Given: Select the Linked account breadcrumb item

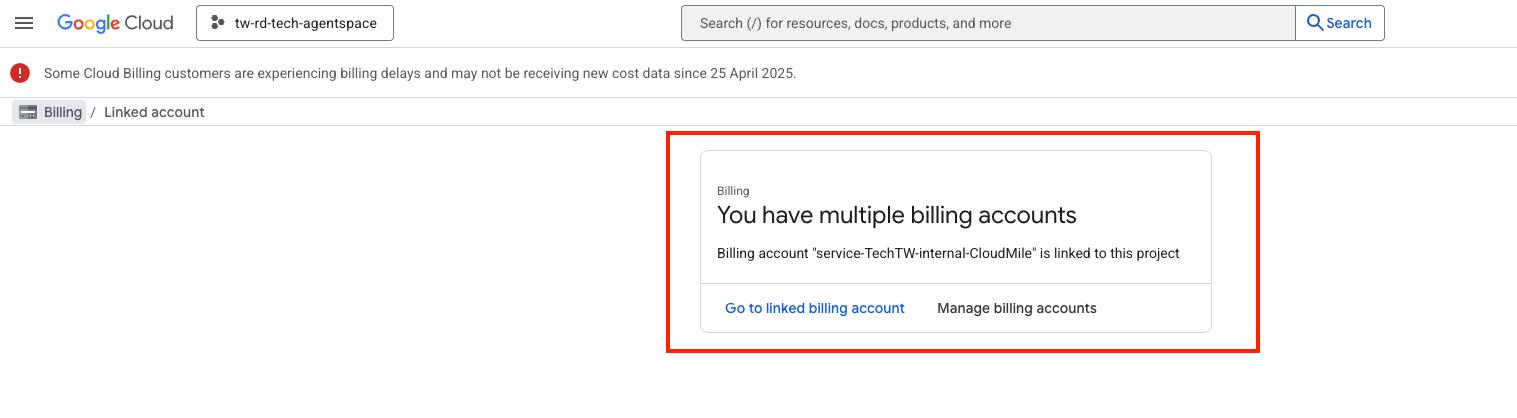Looking at the screenshot, I should [x=154, y=112].
